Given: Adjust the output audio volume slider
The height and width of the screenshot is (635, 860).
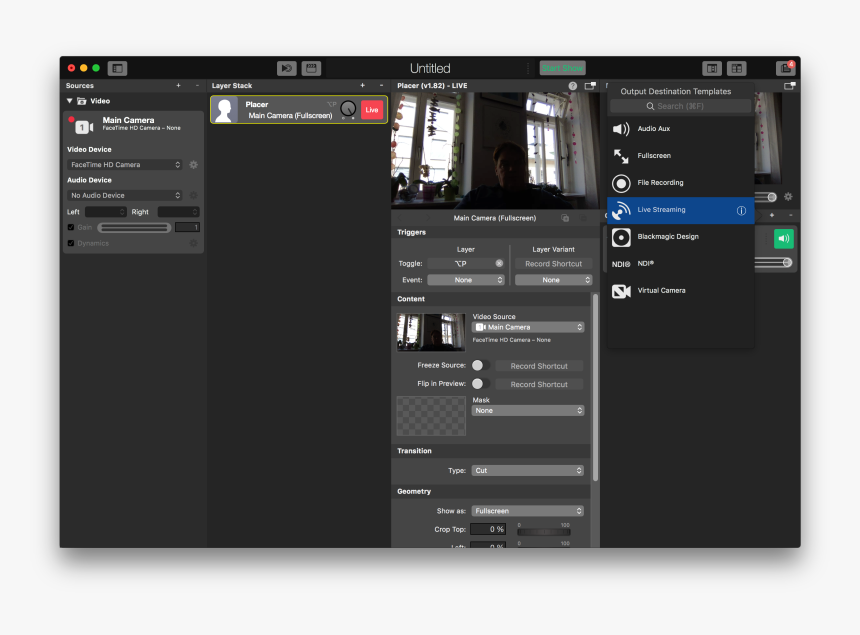Looking at the screenshot, I should tap(773, 263).
